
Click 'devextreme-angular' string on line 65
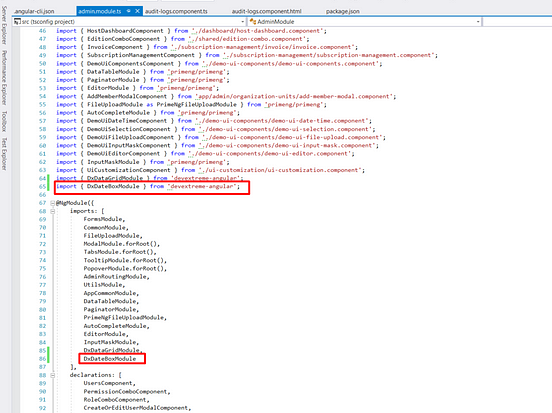pyautogui.click(x=202, y=186)
